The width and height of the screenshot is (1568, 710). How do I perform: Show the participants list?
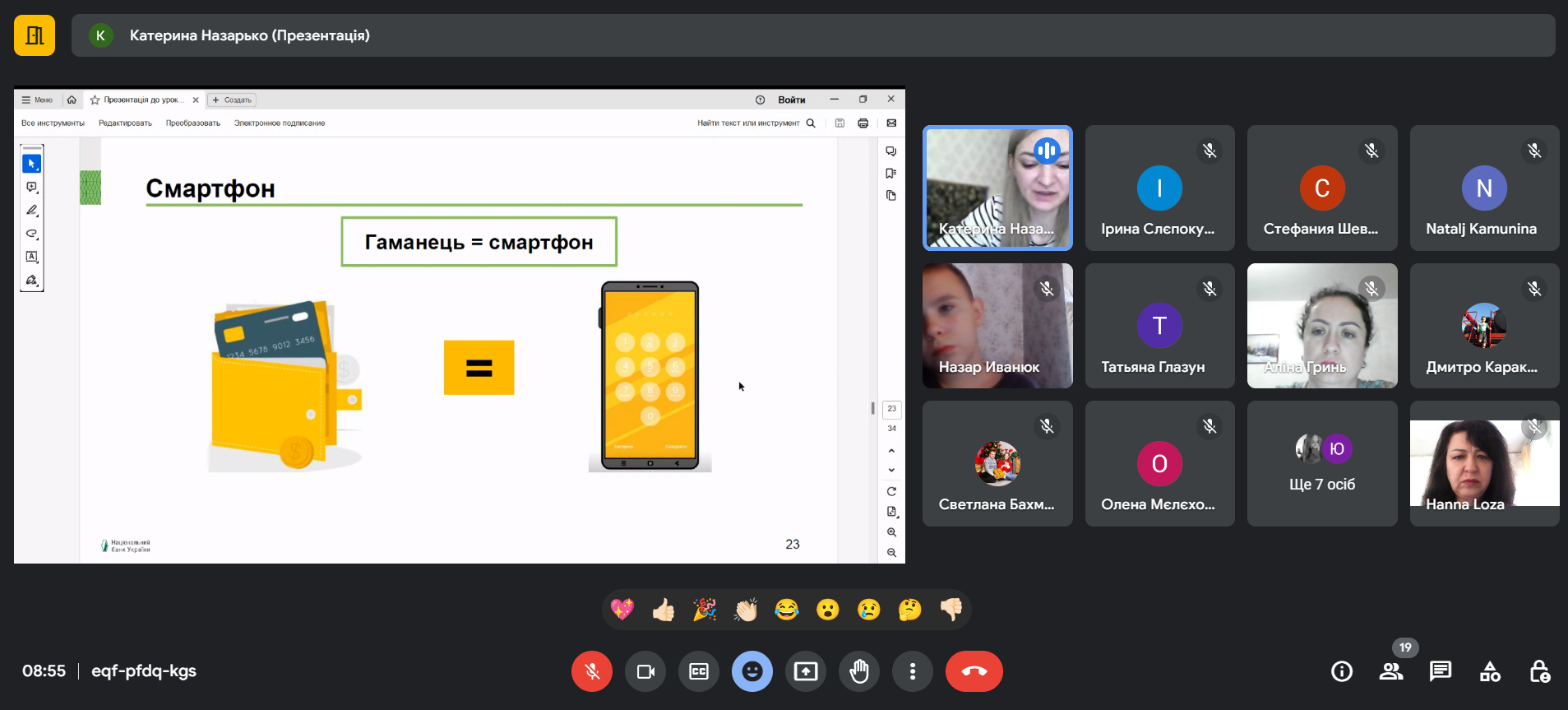1390,671
